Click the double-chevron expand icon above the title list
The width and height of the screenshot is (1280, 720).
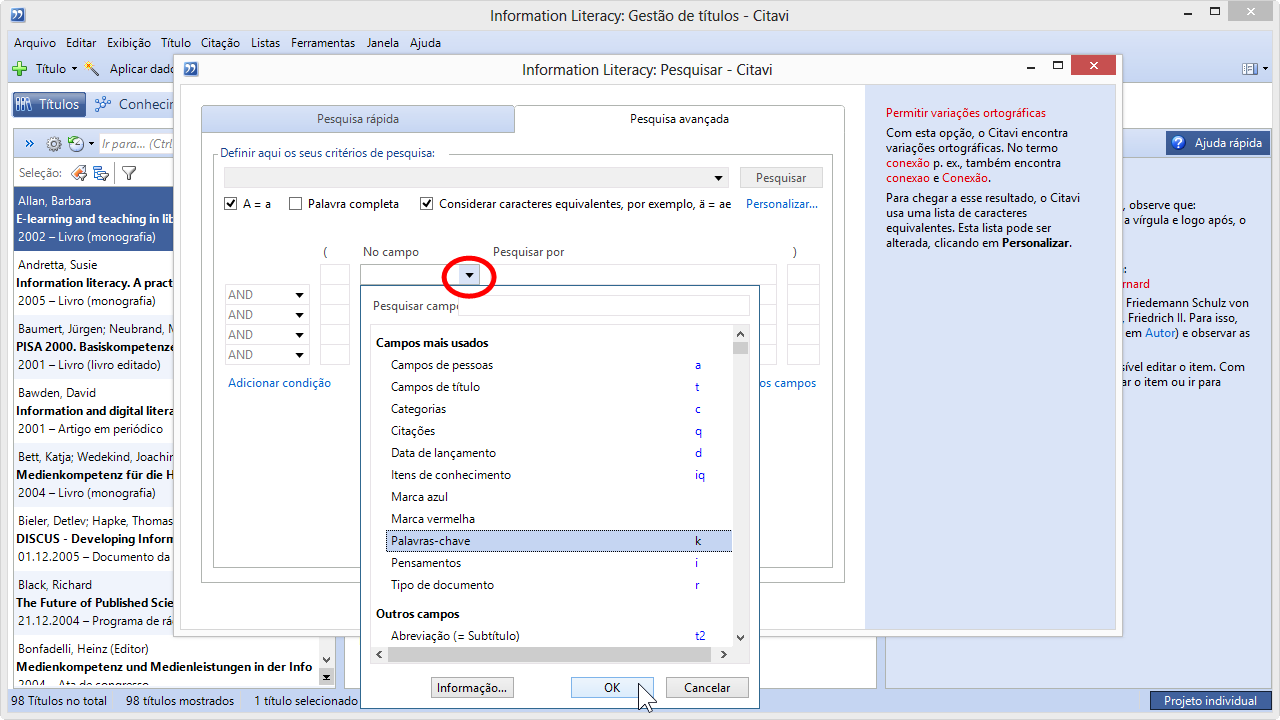29,144
